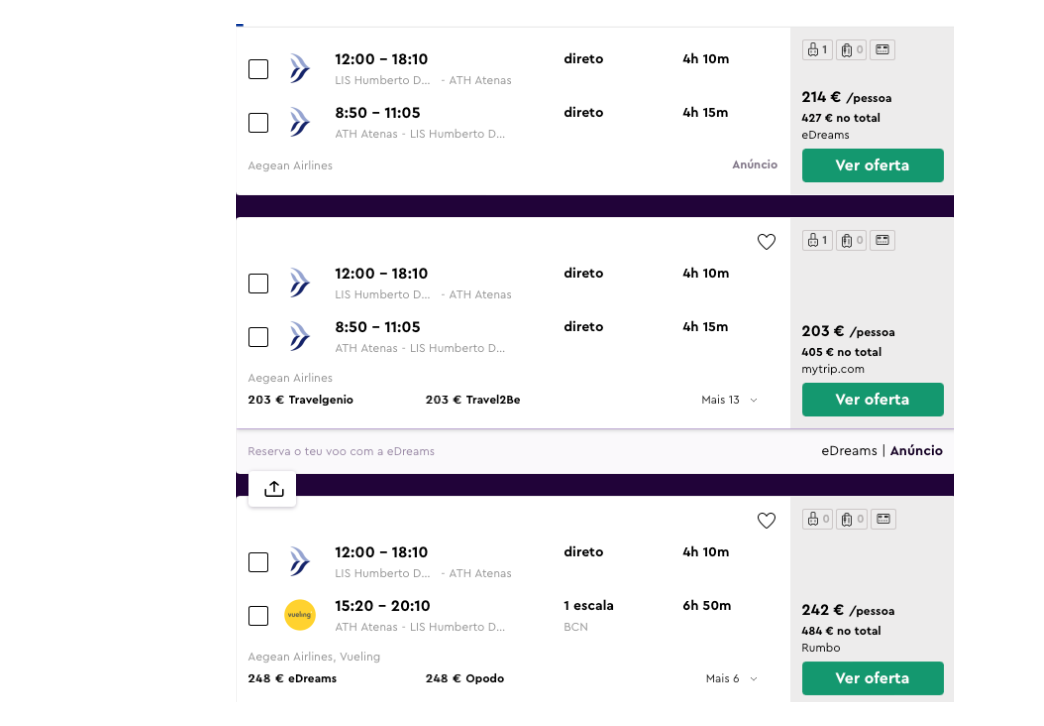Click Ver oferta for mytrip.com 203 € deal
This screenshot has height=726, width=1044.
(x=872, y=400)
